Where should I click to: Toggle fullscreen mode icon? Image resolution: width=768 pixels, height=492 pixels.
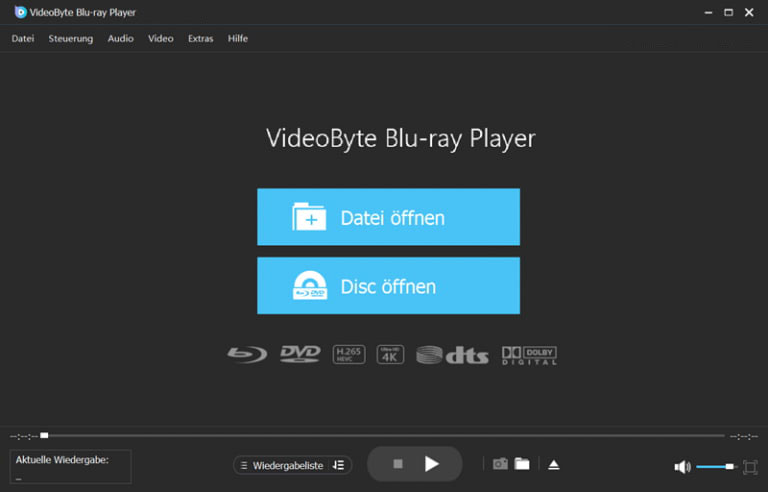coord(750,467)
